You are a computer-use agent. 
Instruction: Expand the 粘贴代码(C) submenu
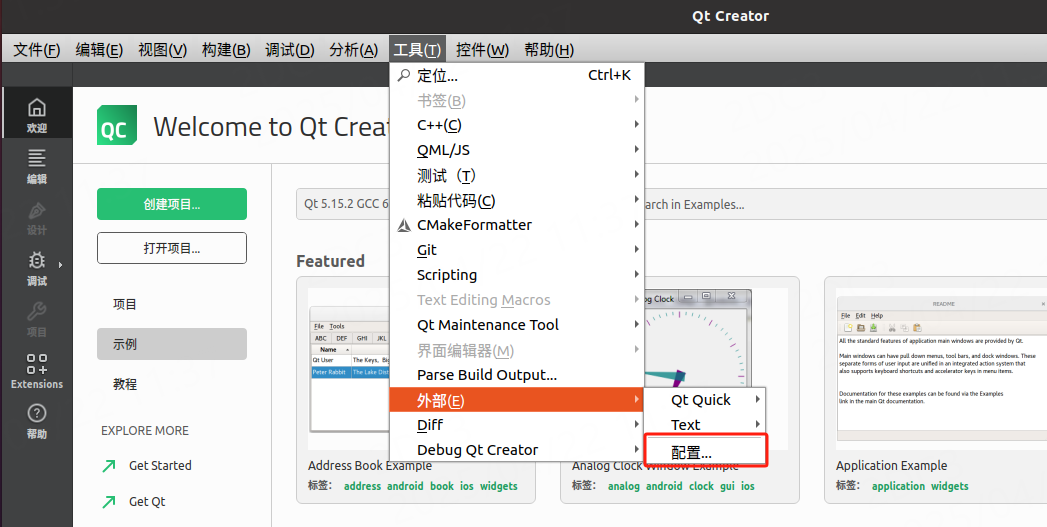point(517,200)
